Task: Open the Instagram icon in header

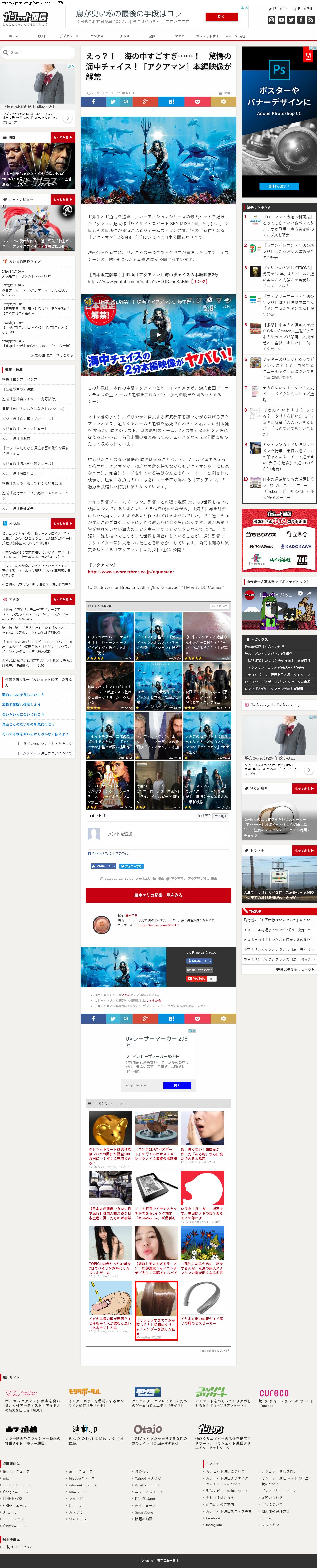Action: point(271,20)
